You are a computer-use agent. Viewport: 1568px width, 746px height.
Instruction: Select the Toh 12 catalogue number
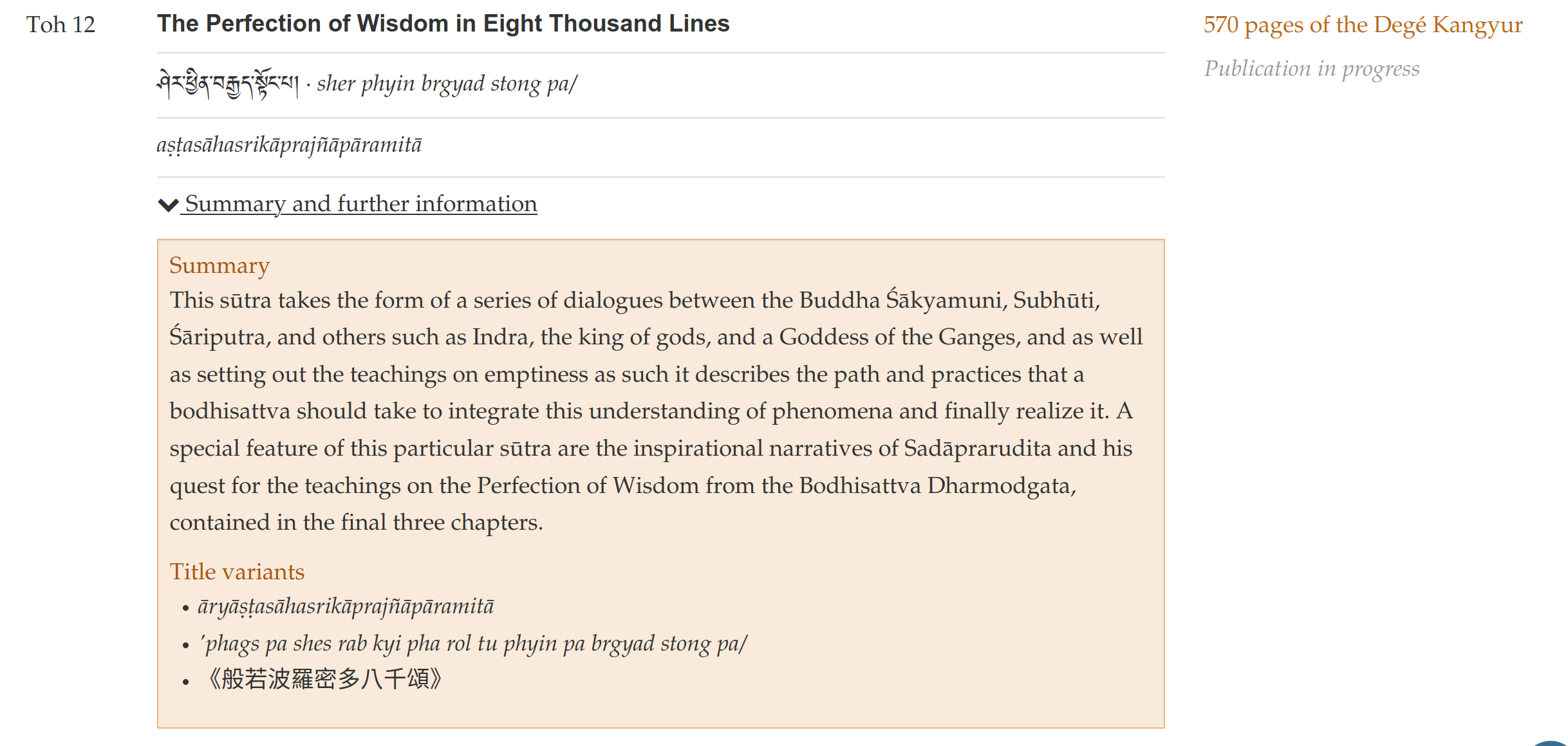[x=61, y=24]
